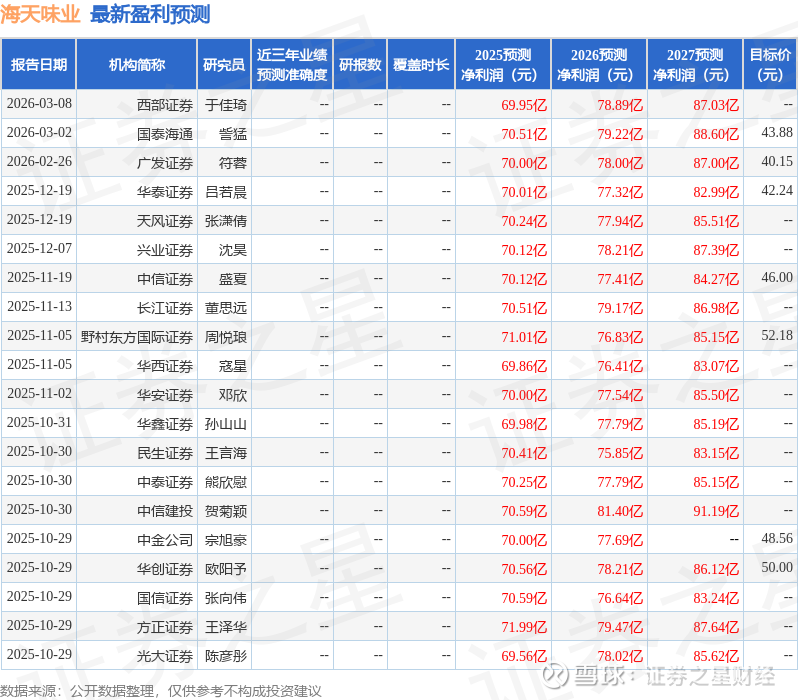Click the 野村东方国际证券 institution cell
Screen dimensions: 798x700
tap(137, 338)
